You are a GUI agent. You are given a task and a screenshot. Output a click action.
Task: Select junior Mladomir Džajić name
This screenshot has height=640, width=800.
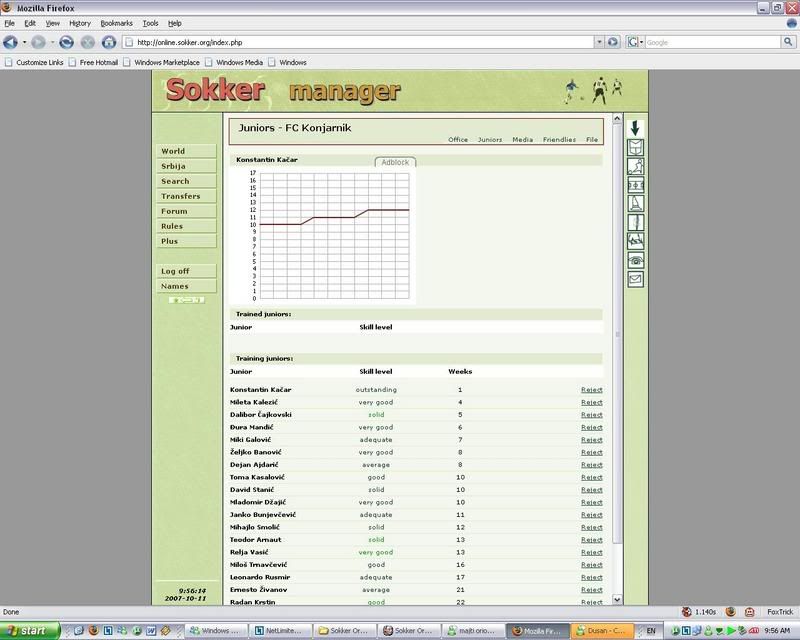point(258,502)
